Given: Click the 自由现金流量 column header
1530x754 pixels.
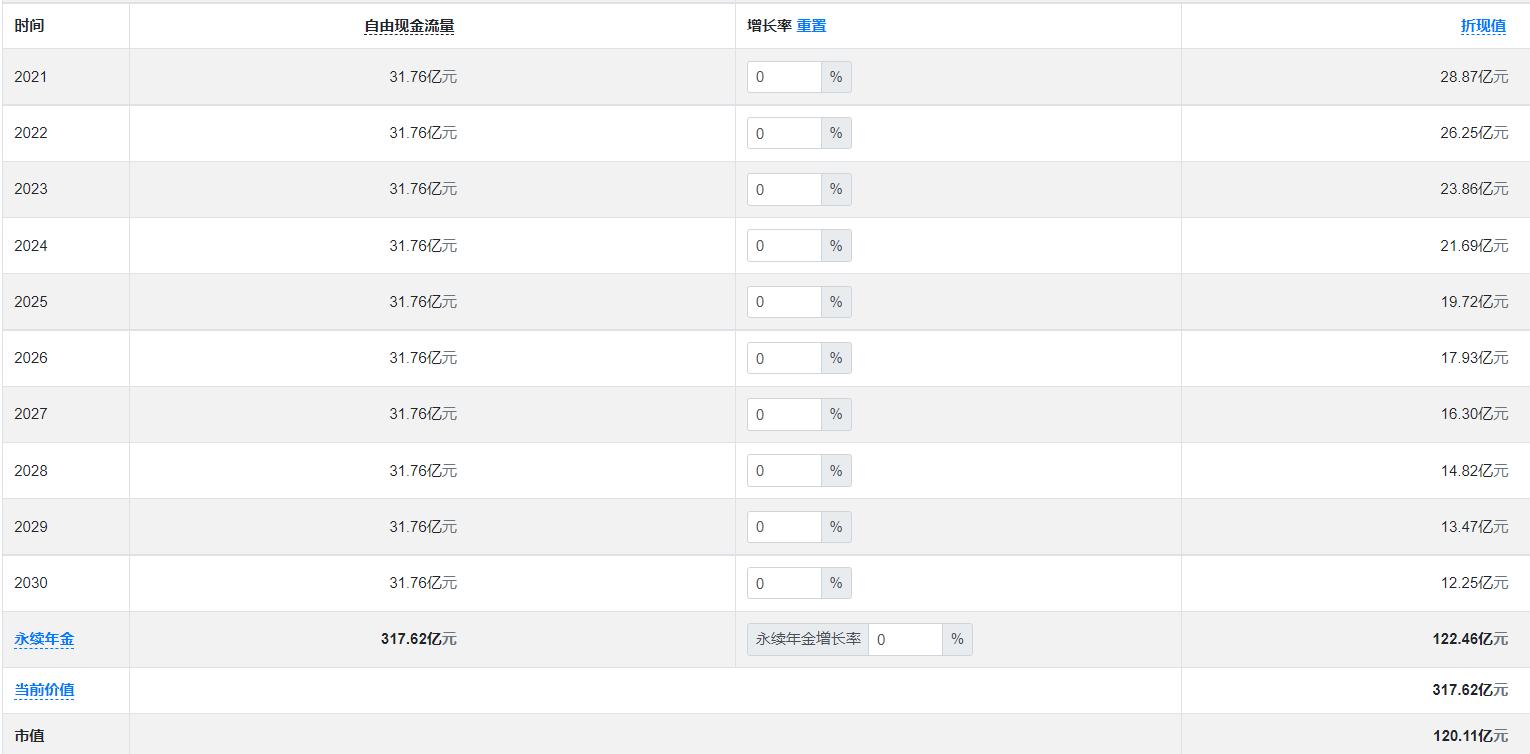Looking at the screenshot, I should point(408,26).
